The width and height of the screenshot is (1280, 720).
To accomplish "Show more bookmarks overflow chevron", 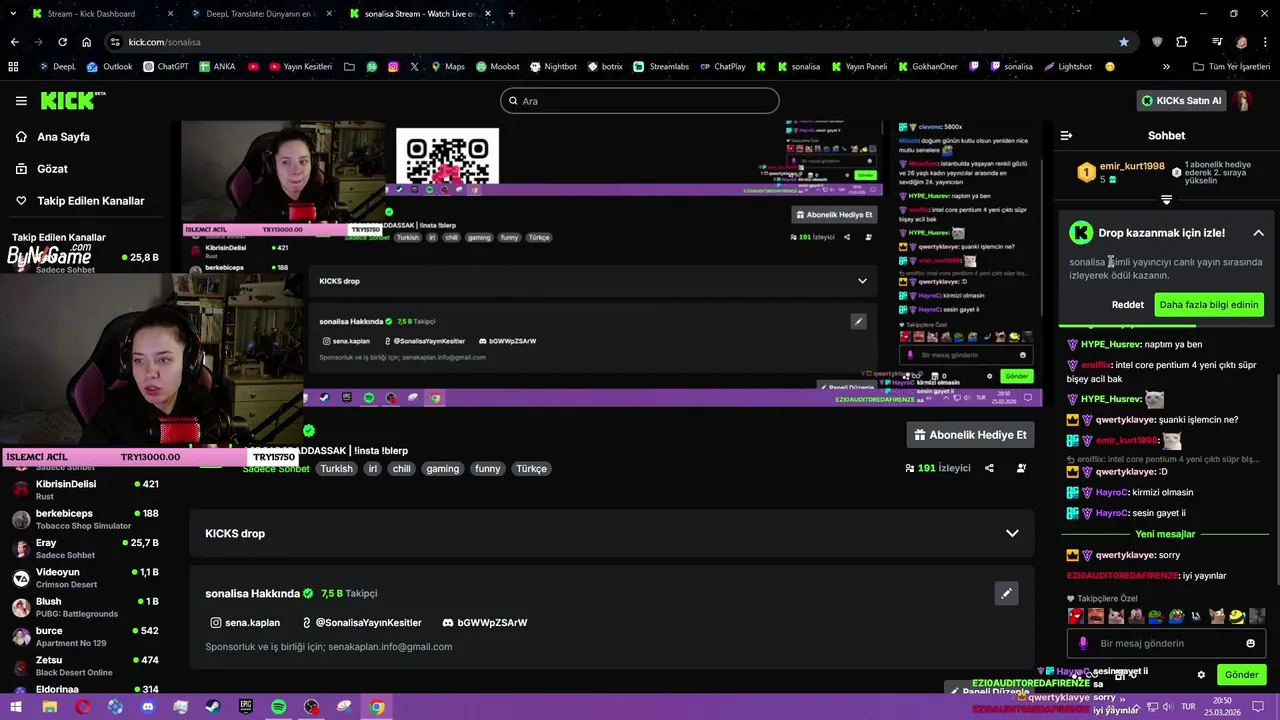I will 1166,67.
